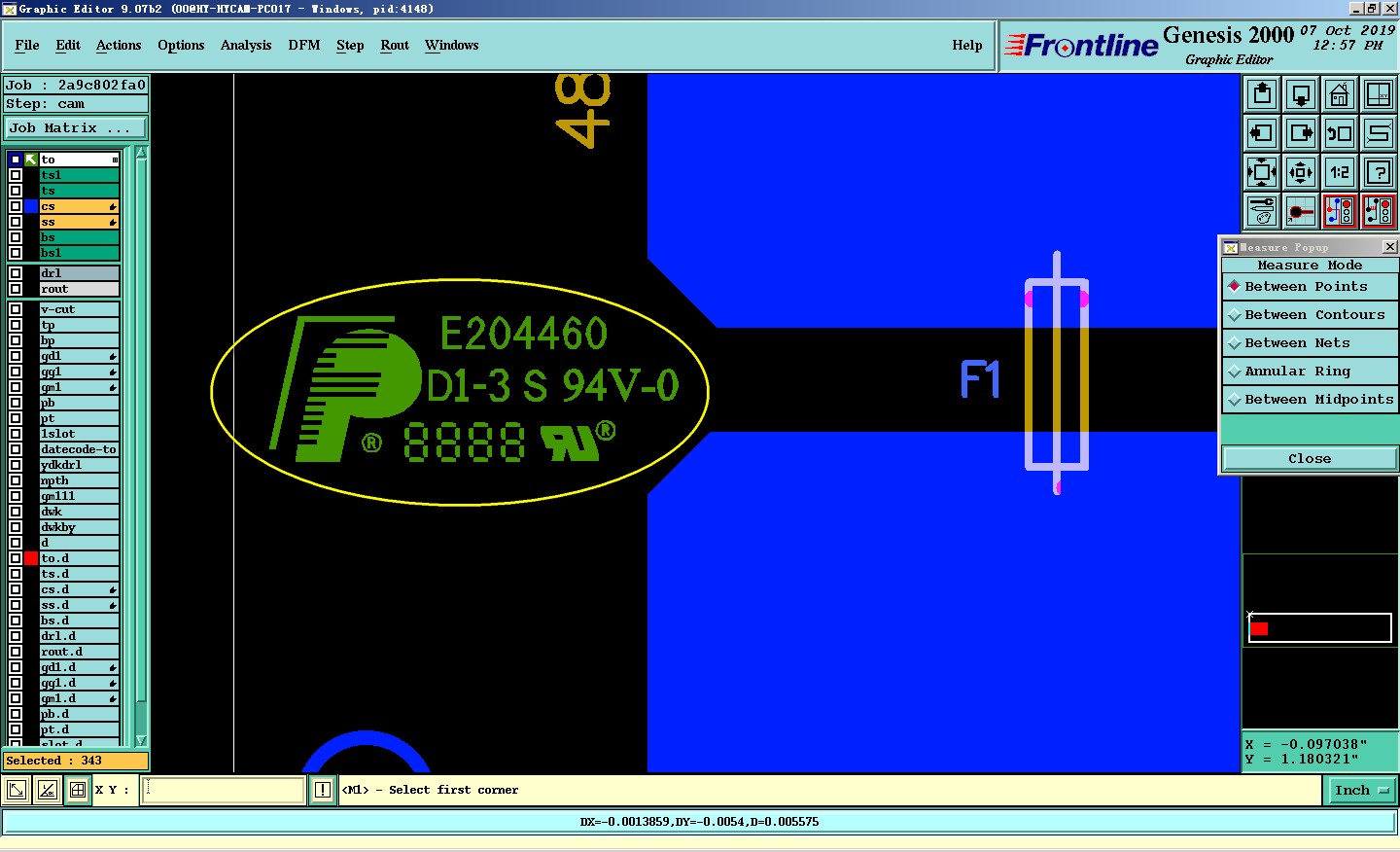Click the grid window icon beside X Y
1400x852 pixels.
78,790
